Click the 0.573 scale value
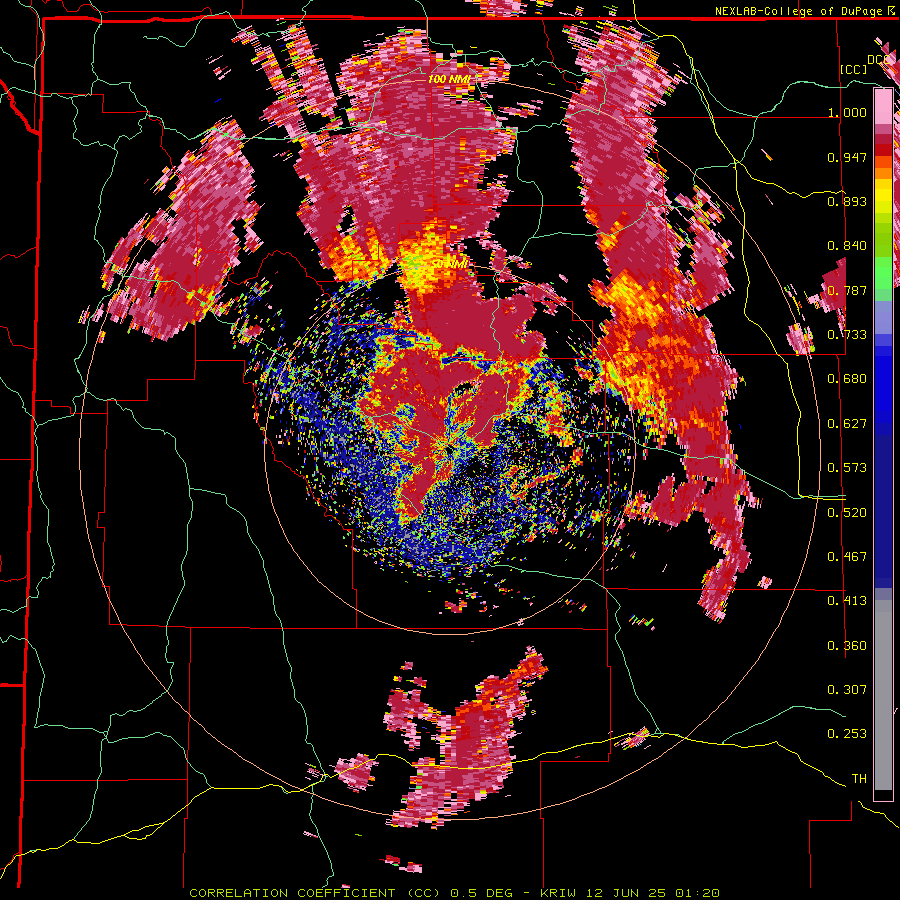 847,468
